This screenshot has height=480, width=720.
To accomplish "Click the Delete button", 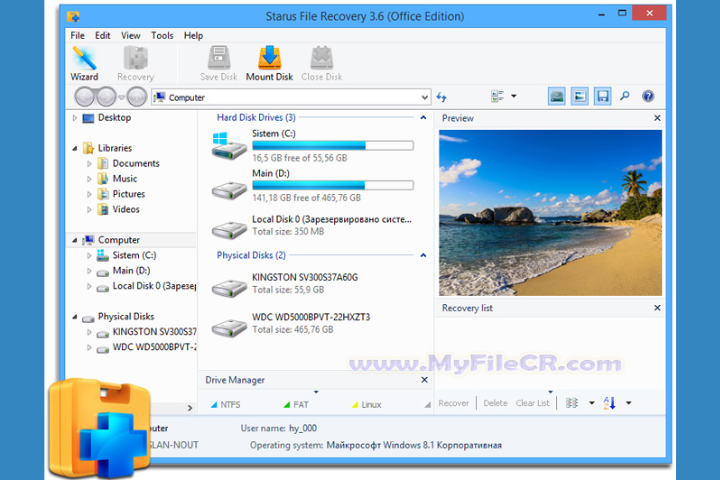I will [495, 403].
